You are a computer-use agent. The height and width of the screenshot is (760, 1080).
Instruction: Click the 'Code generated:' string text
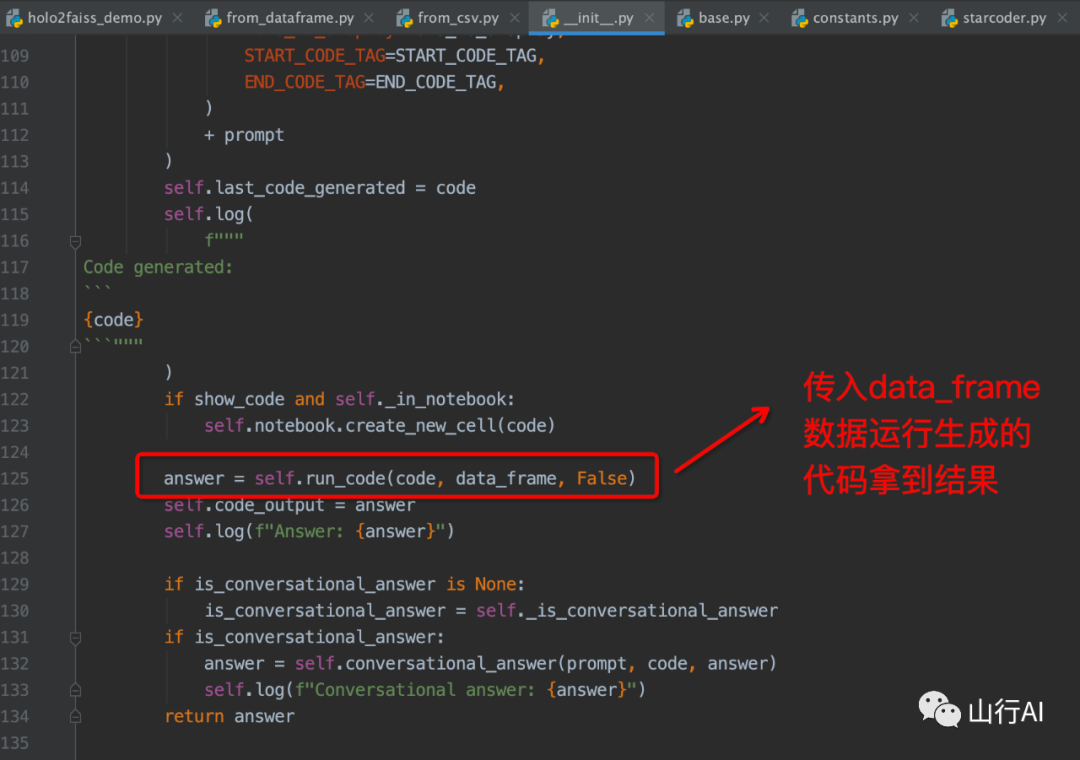(x=158, y=267)
